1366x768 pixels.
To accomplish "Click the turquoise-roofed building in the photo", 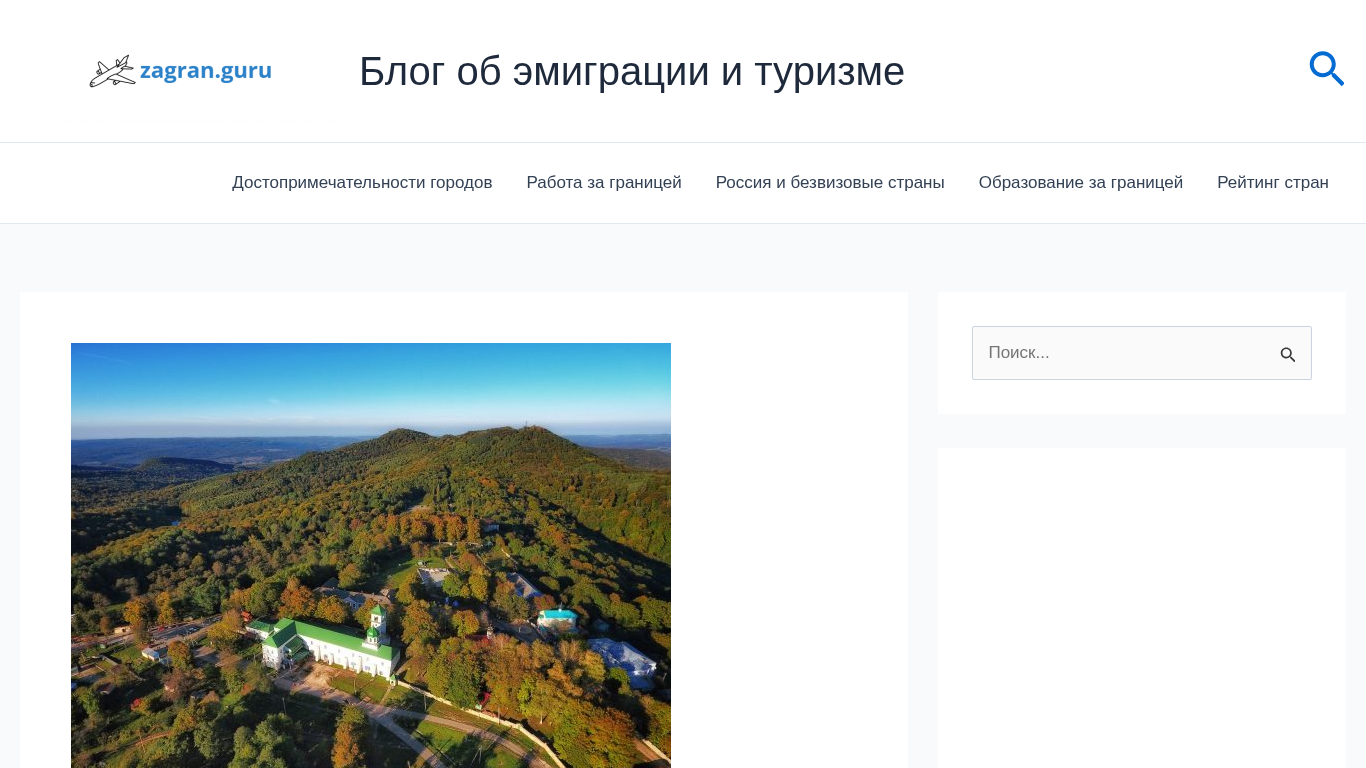I will pyautogui.click(x=557, y=615).
